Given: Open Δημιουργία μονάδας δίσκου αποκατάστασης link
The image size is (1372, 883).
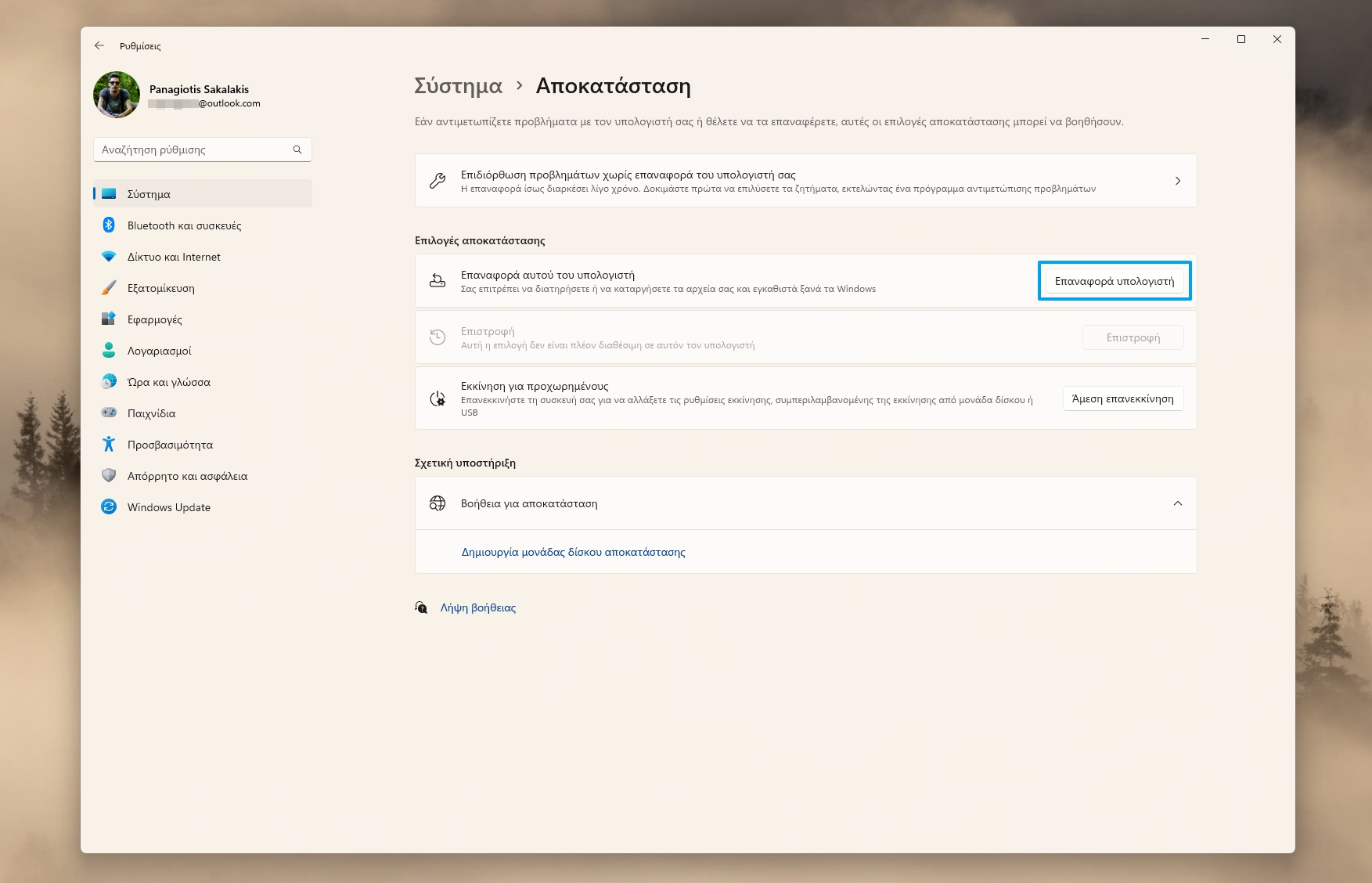Looking at the screenshot, I should pos(573,552).
